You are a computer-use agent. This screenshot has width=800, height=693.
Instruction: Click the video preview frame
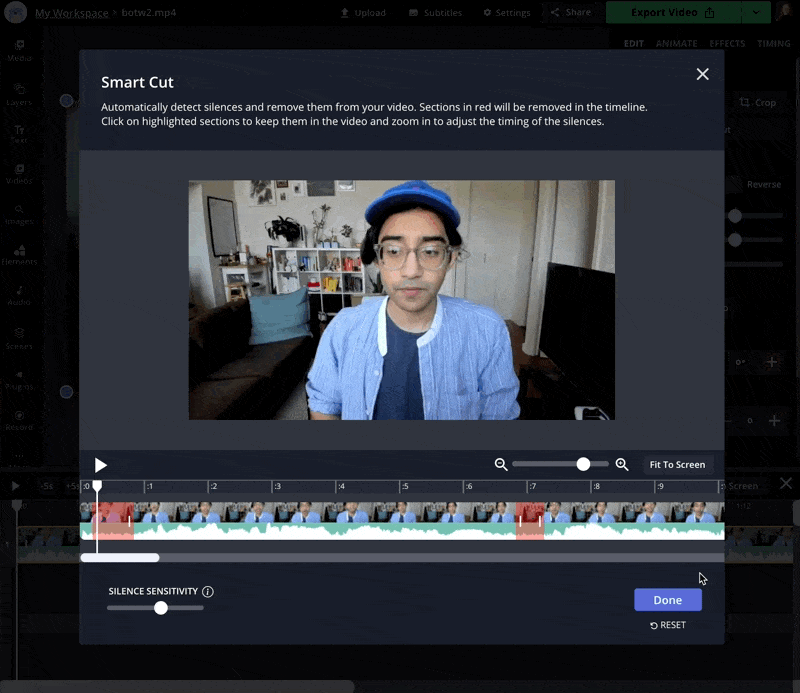[x=402, y=300]
